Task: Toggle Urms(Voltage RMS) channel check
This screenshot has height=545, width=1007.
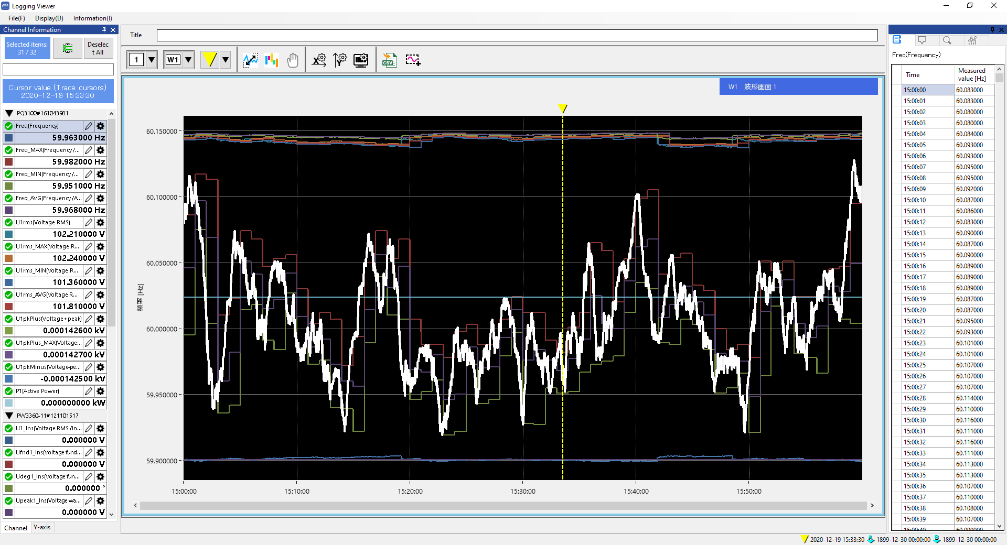Action: pyautogui.click(x=8, y=222)
